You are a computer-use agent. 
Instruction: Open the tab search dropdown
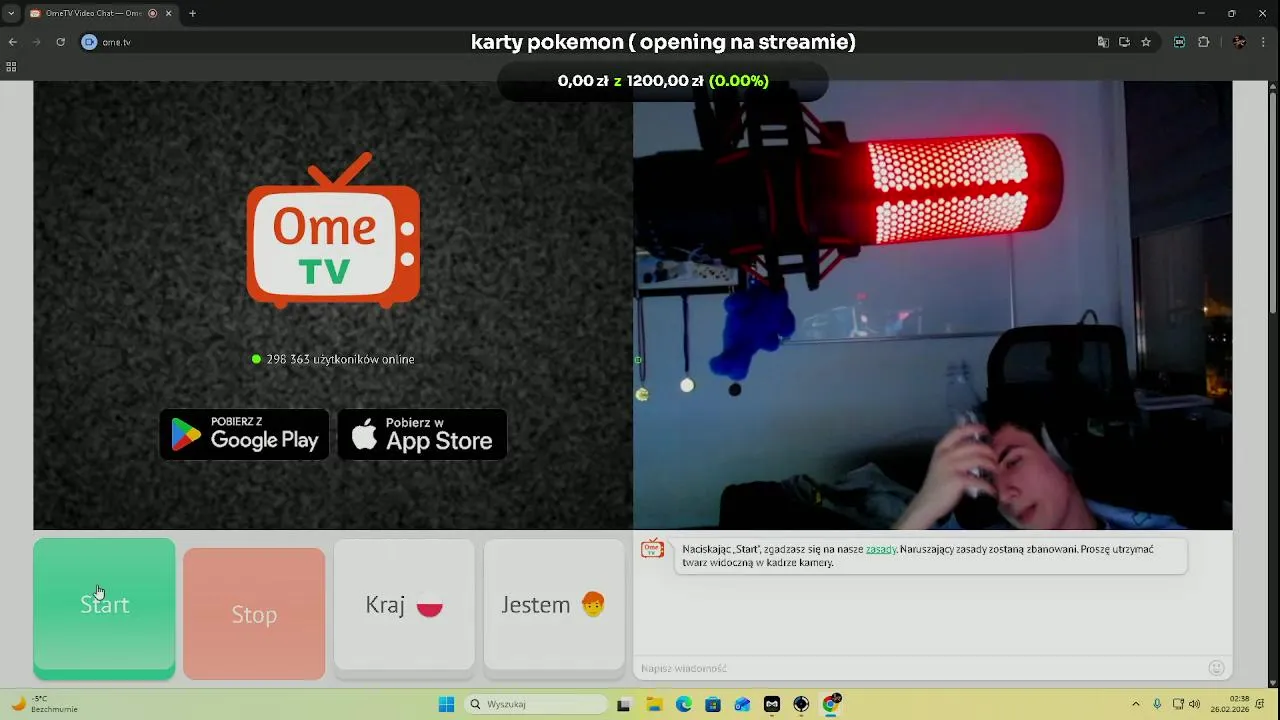pos(11,13)
